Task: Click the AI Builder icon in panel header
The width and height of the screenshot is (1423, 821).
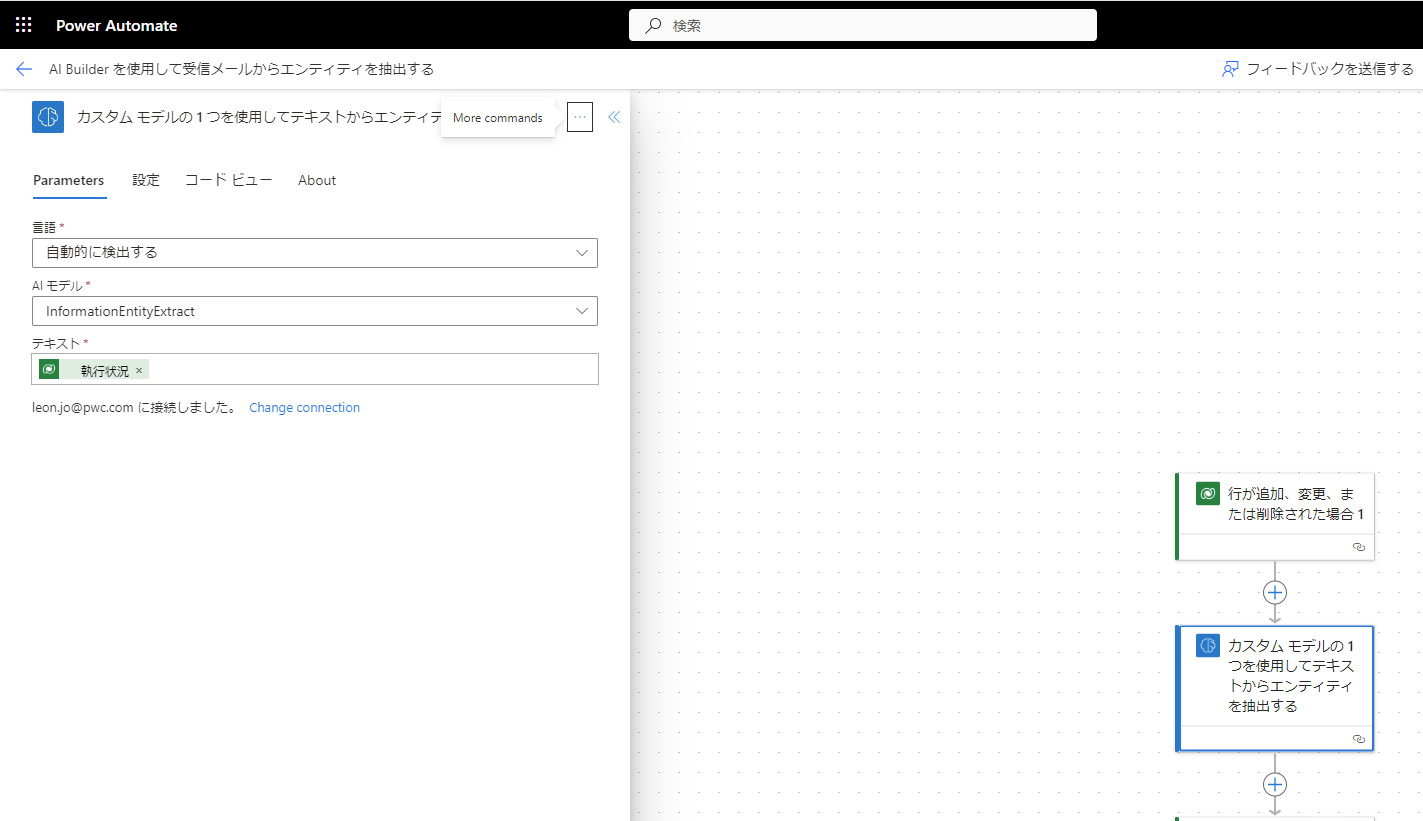Action: click(48, 117)
